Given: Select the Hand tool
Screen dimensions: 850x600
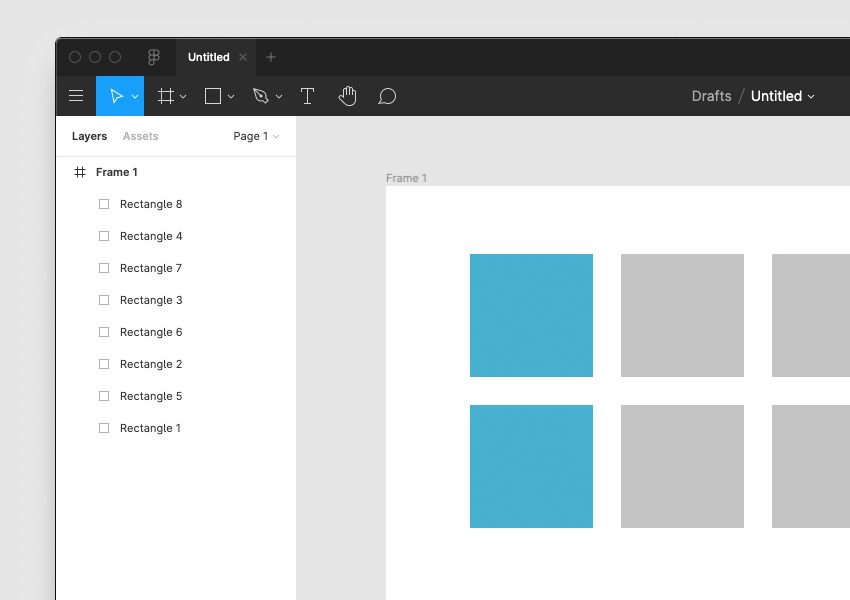Looking at the screenshot, I should (x=347, y=96).
